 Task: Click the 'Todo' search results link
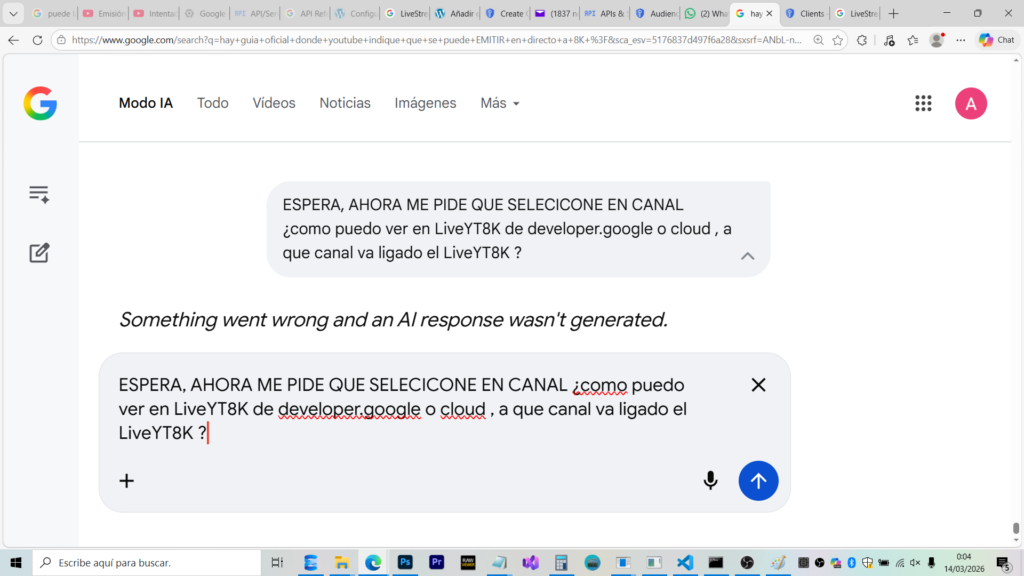pos(212,103)
